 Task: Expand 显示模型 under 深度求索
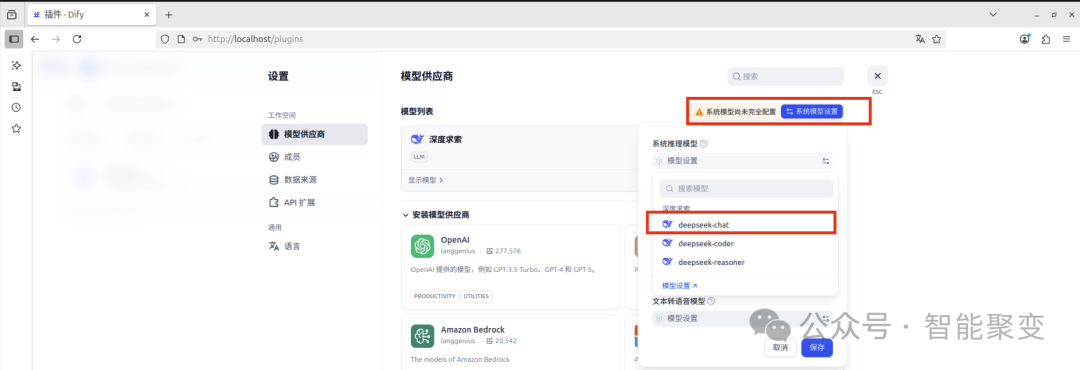pos(426,180)
